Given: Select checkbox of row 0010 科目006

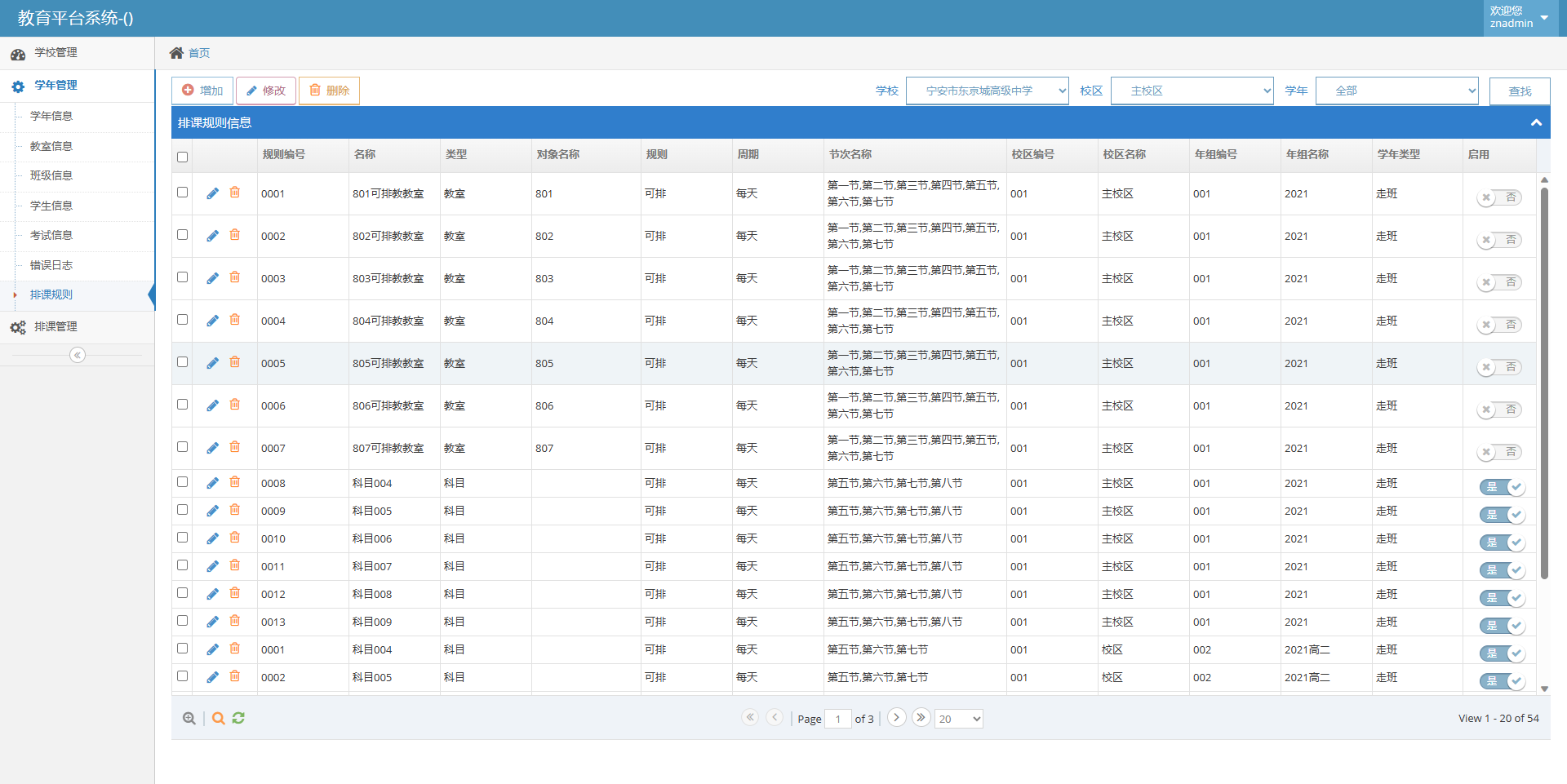Looking at the screenshot, I should [x=182, y=538].
